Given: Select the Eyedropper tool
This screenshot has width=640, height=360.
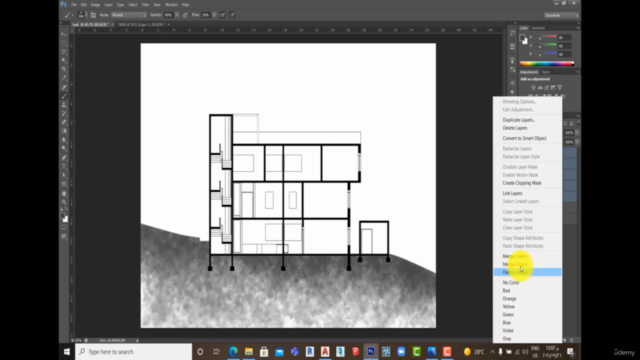Looking at the screenshot, I should pos(64,78).
